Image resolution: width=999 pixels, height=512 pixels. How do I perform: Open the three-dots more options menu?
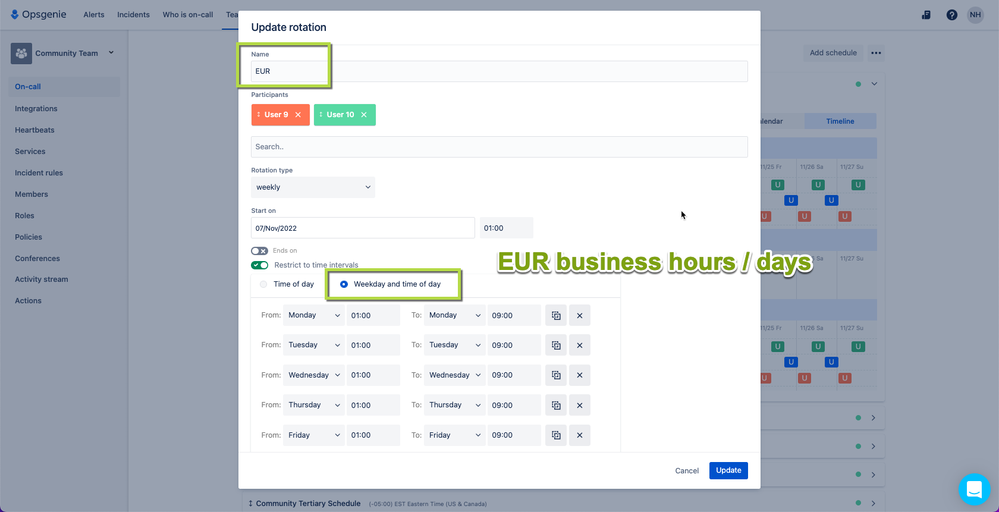tap(876, 53)
